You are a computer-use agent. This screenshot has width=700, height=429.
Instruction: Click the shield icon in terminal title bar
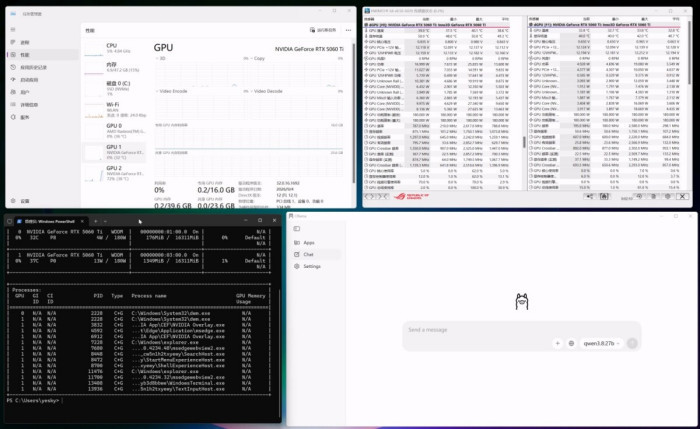pos(10,221)
